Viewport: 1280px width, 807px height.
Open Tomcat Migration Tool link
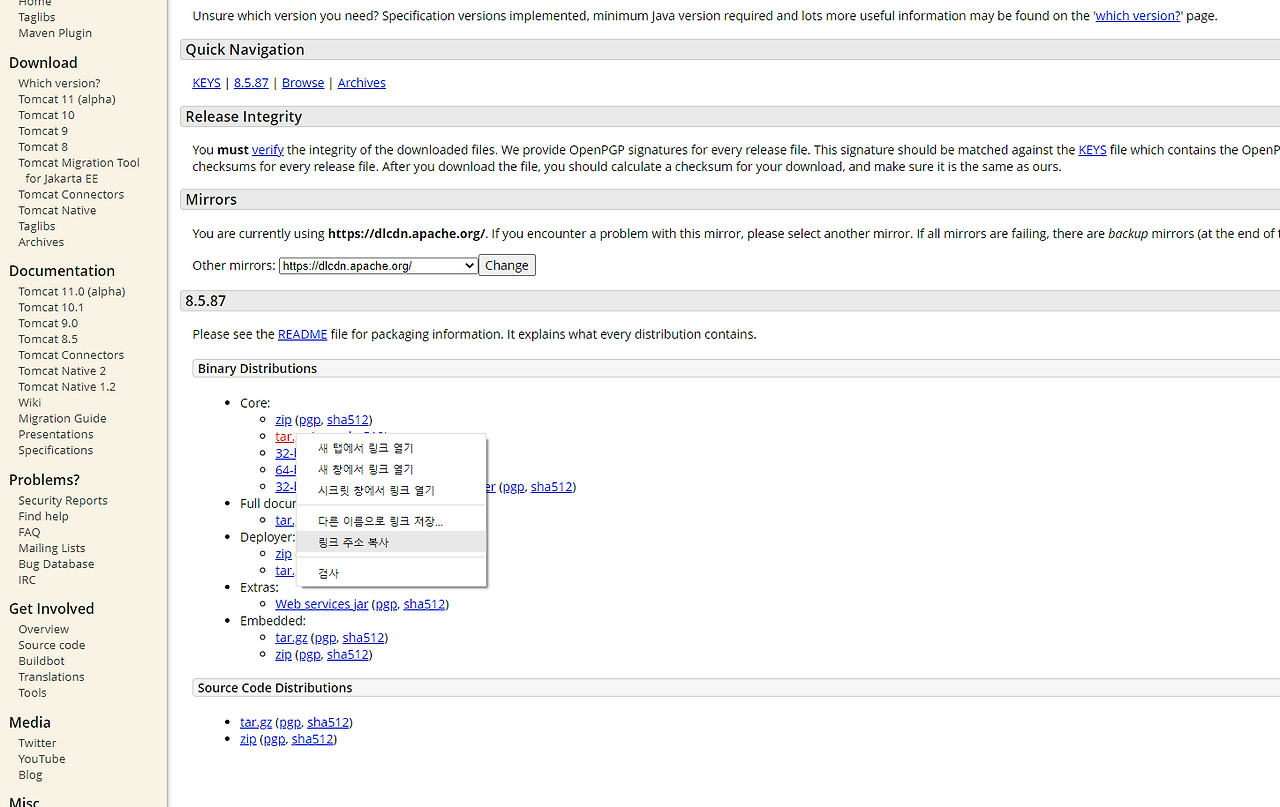tap(79, 170)
